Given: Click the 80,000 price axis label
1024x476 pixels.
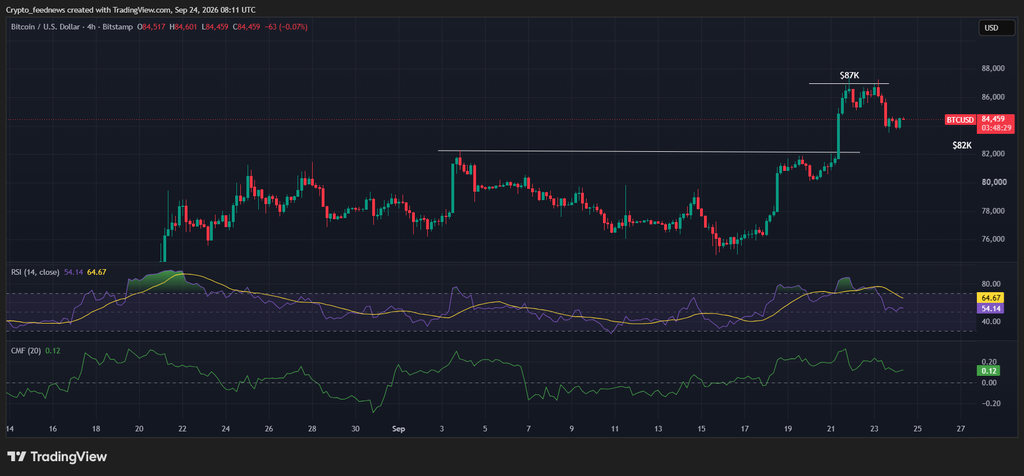Looking at the screenshot, I should (x=993, y=182).
